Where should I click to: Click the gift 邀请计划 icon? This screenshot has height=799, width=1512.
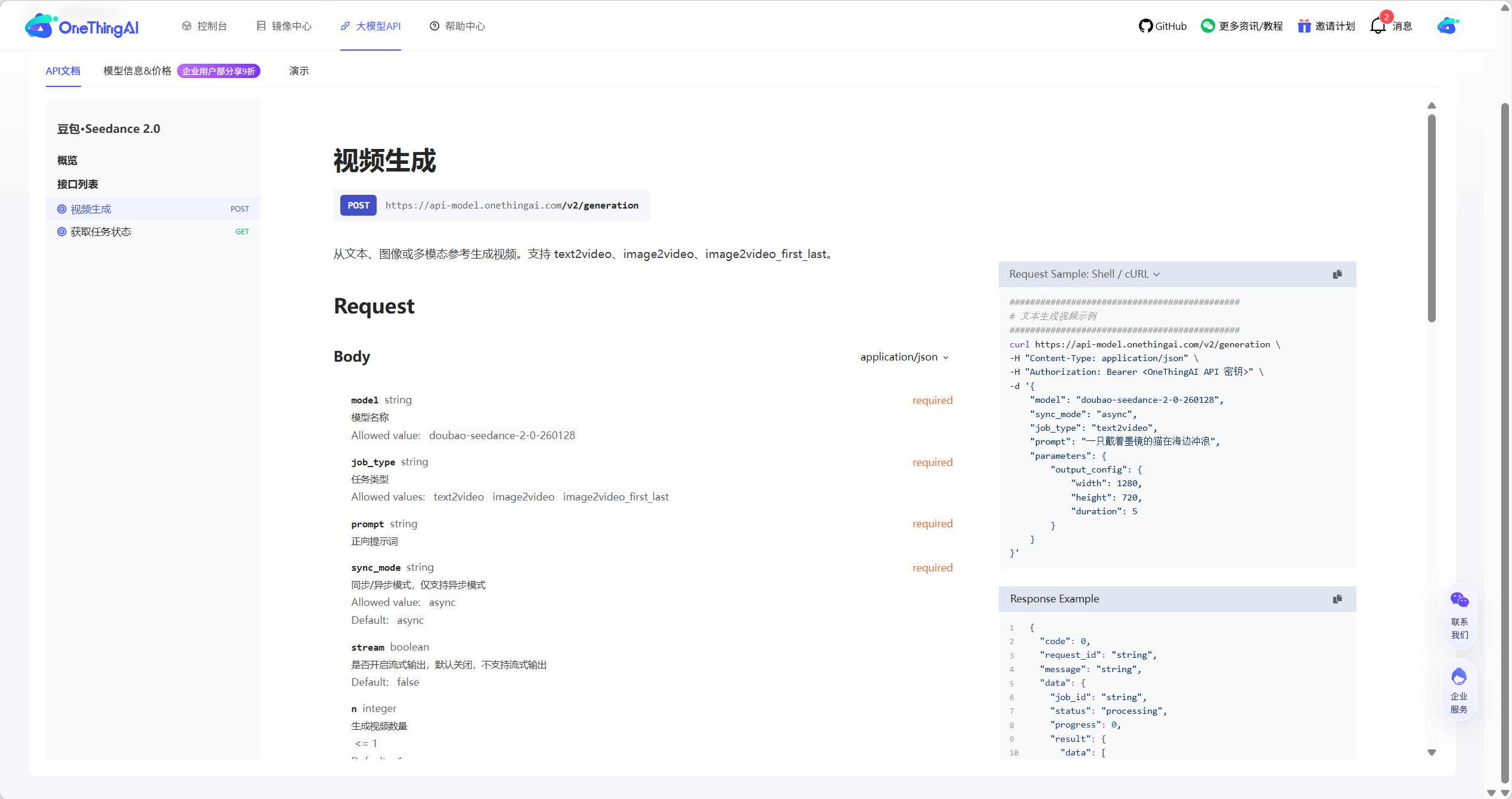point(1305,26)
